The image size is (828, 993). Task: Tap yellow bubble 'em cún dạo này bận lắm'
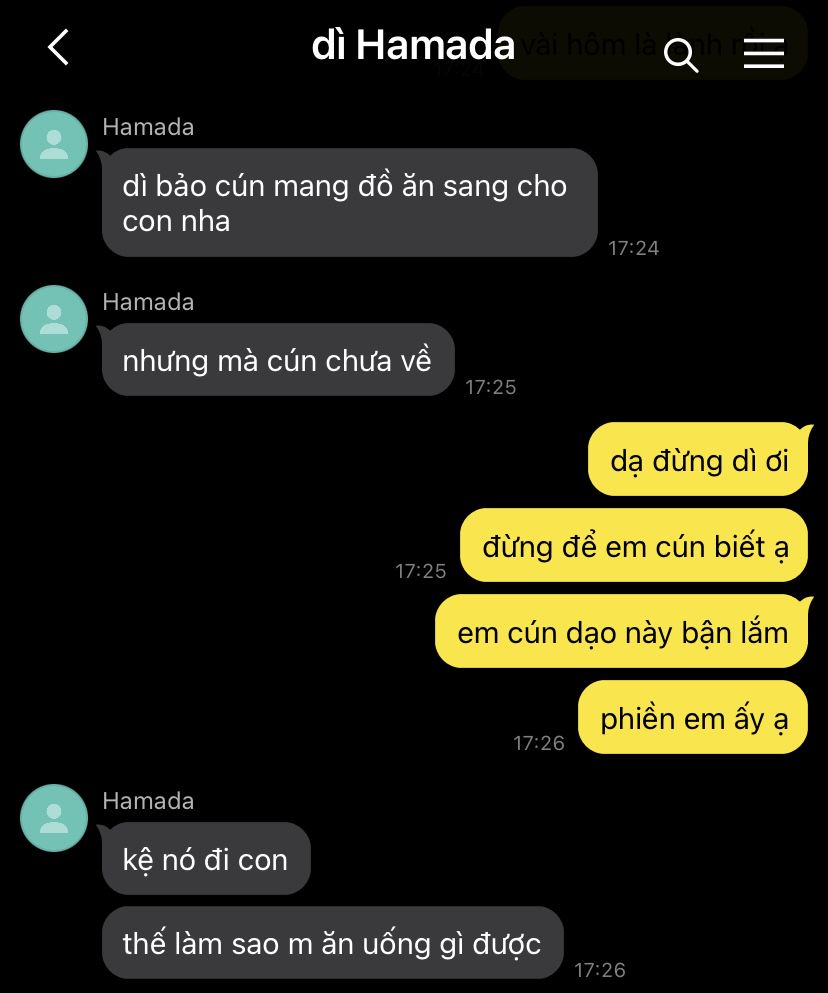(622, 631)
